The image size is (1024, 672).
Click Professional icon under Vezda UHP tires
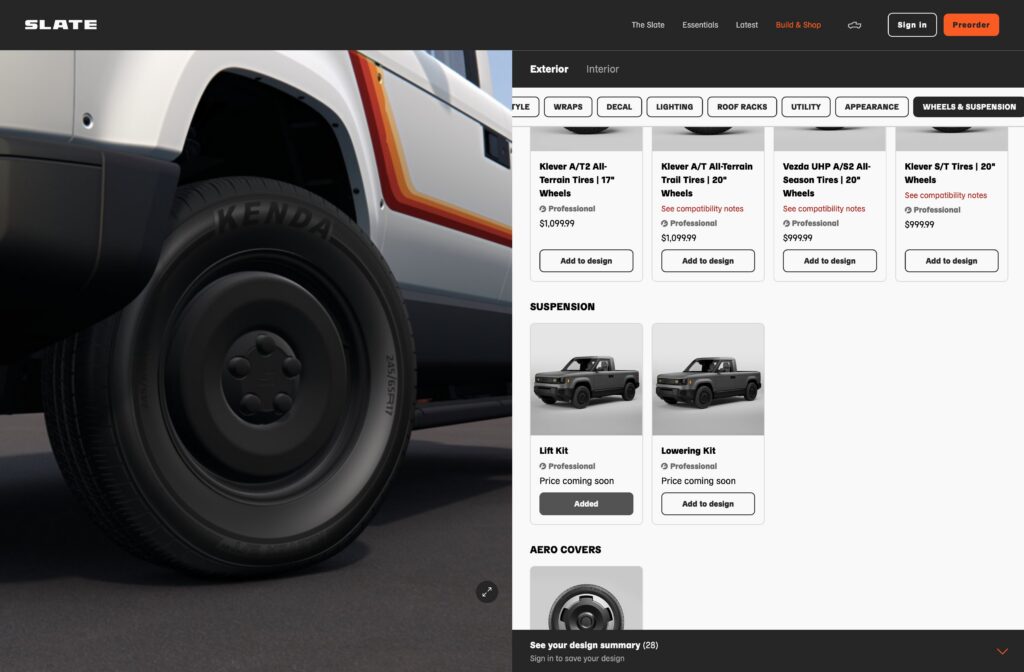(786, 223)
